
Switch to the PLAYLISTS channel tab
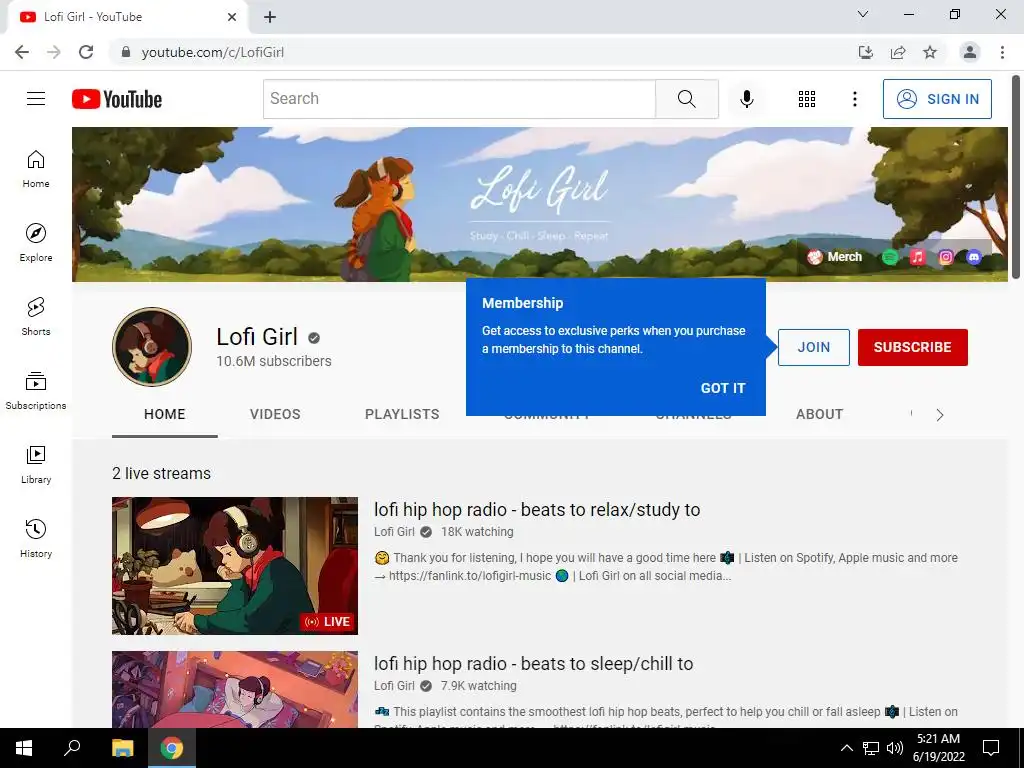tap(402, 415)
